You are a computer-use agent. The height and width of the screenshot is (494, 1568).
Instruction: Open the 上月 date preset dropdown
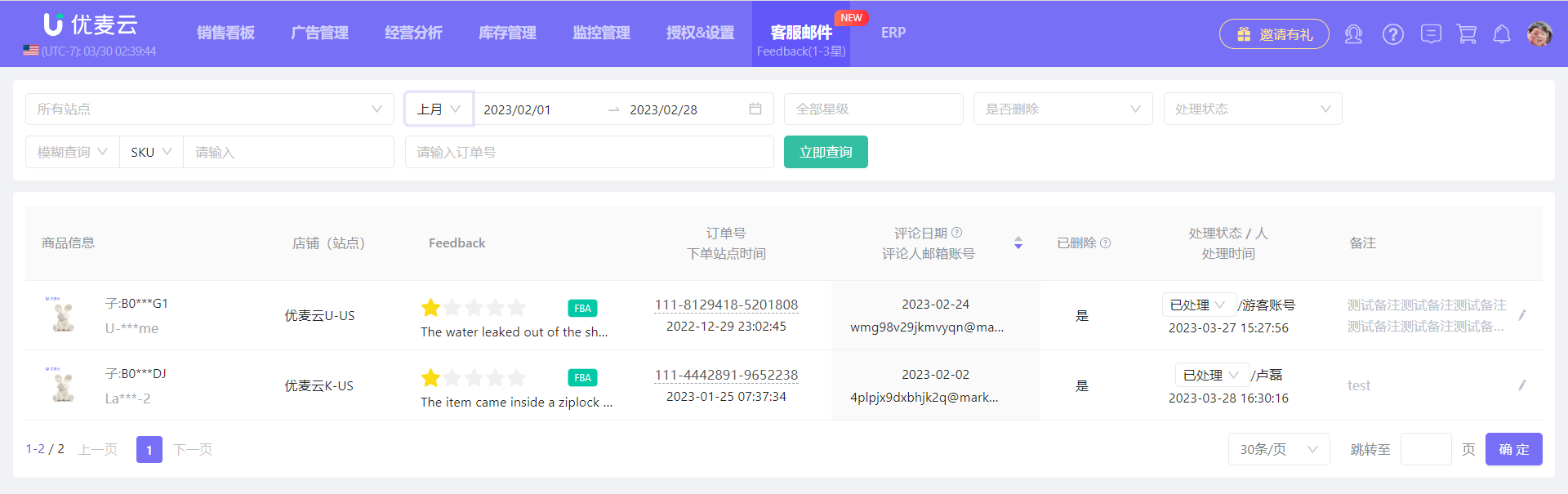point(439,109)
